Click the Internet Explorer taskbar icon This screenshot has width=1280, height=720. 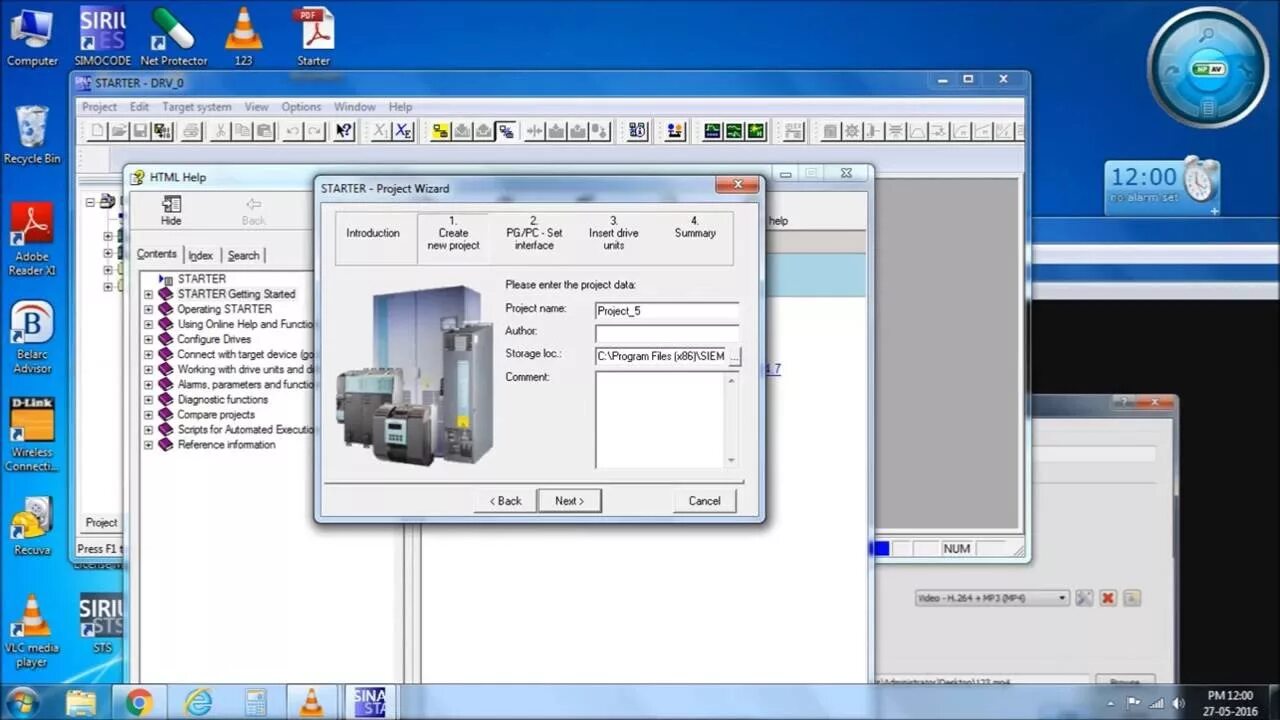(x=198, y=702)
